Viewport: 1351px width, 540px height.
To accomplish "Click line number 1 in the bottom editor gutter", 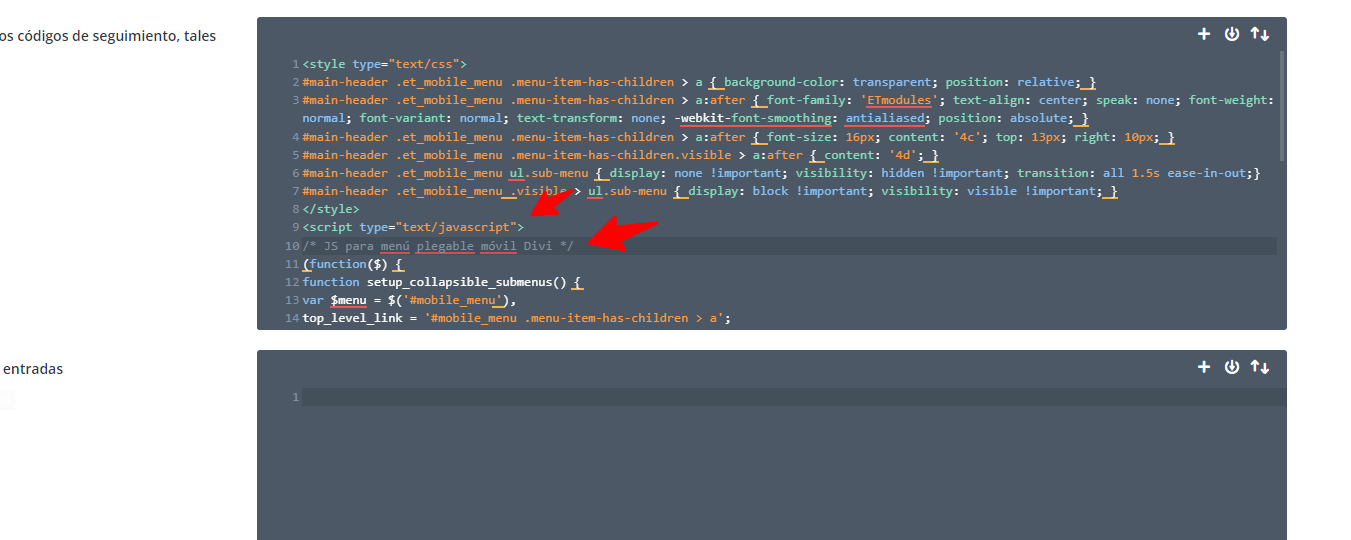I will click(295, 397).
